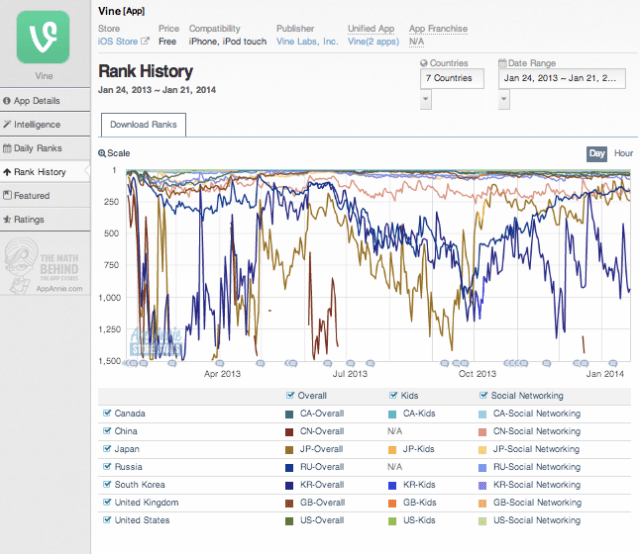Toggle the Kids category checkbox
Screen dimensions: 640x554
(x=392, y=395)
